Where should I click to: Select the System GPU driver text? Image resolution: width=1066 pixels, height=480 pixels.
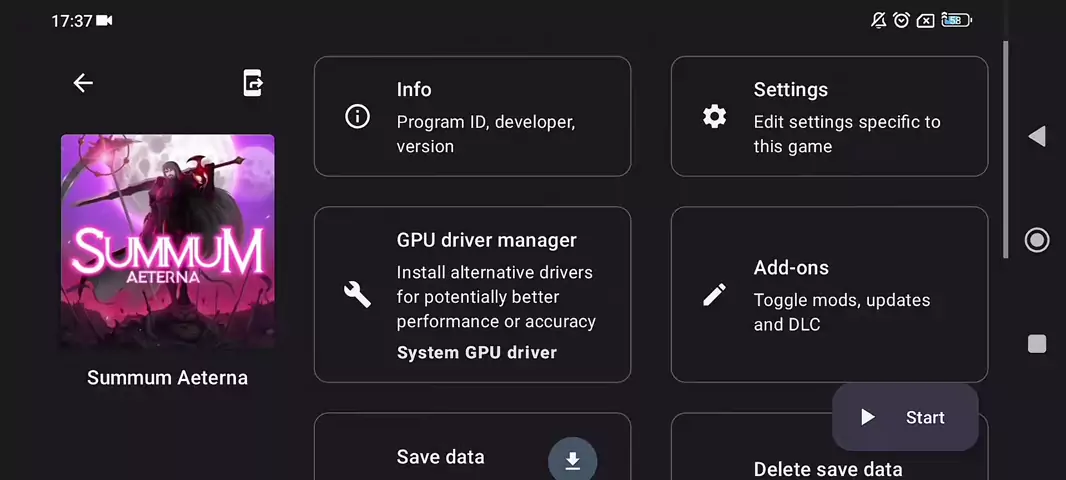pyautogui.click(x=476, y=352)
